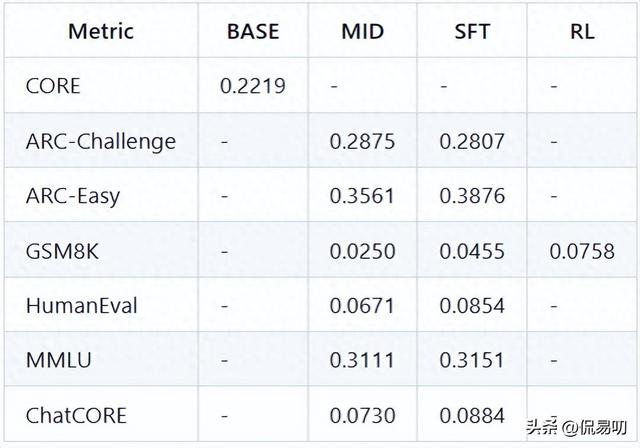Select the CORE BASE value 0.2219
The width and height of the screenshot is (640, 448).
(253, 86)
